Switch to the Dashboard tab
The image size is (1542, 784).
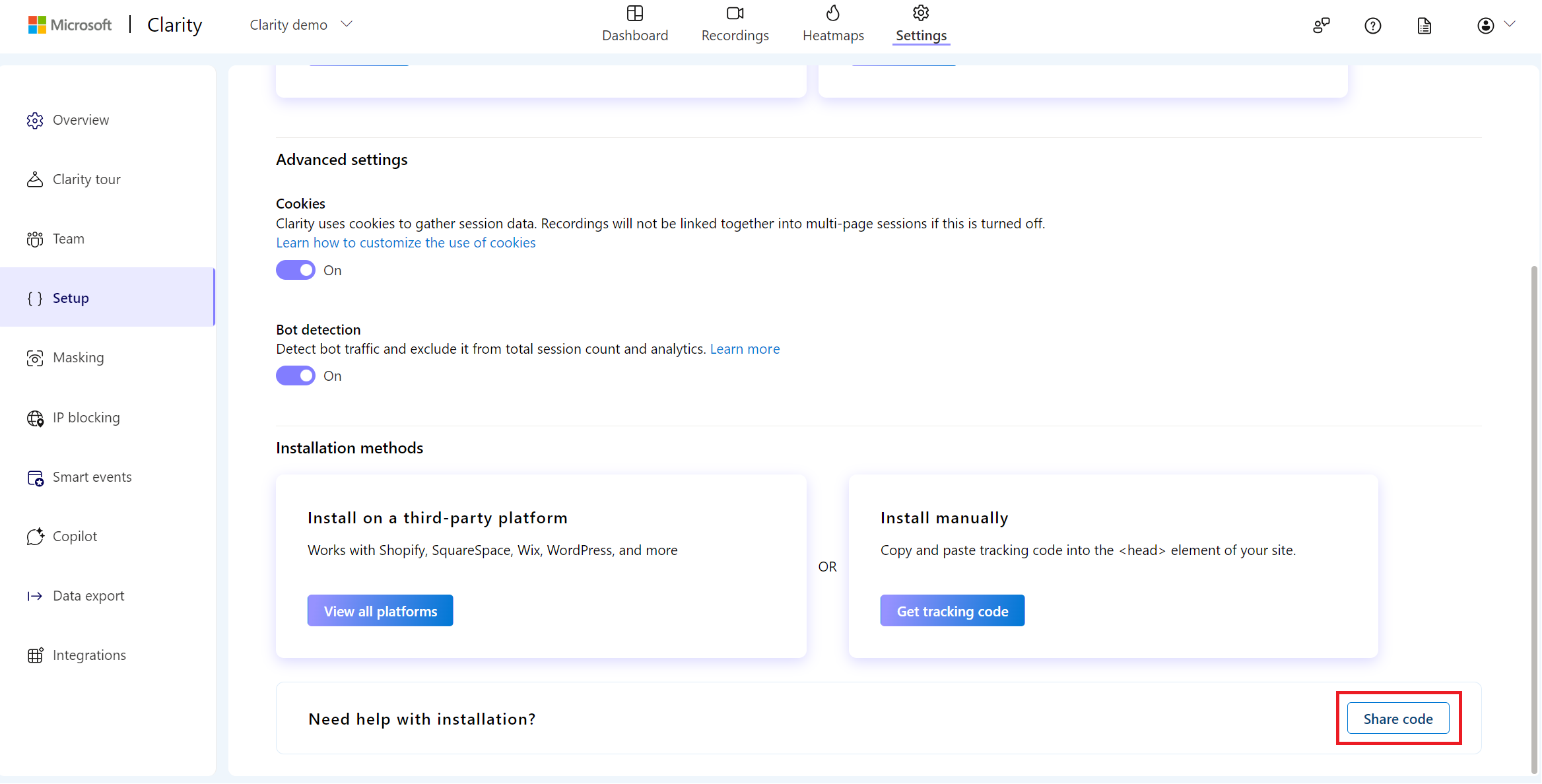pyautogui.click(x=635, y=24)
